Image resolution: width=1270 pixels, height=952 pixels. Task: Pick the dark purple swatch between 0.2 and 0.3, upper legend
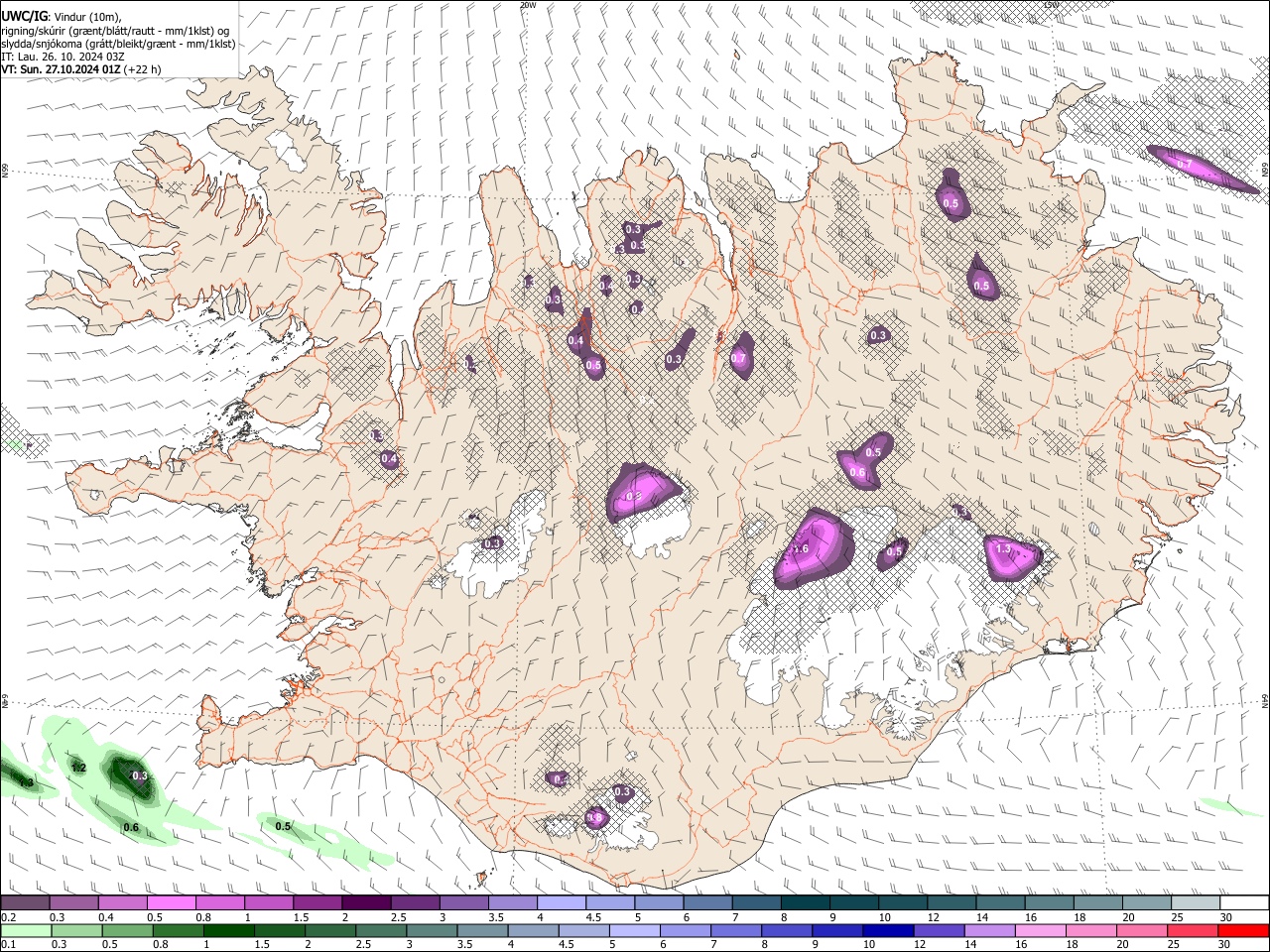[25, 903]
